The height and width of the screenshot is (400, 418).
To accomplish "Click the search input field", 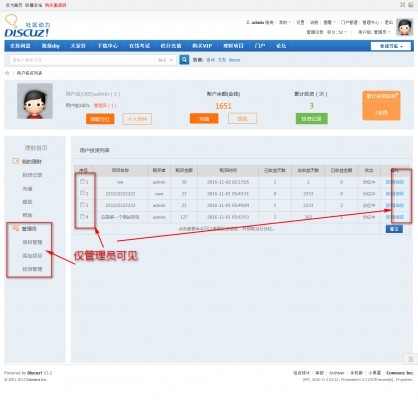I will (x=82, y=60).
